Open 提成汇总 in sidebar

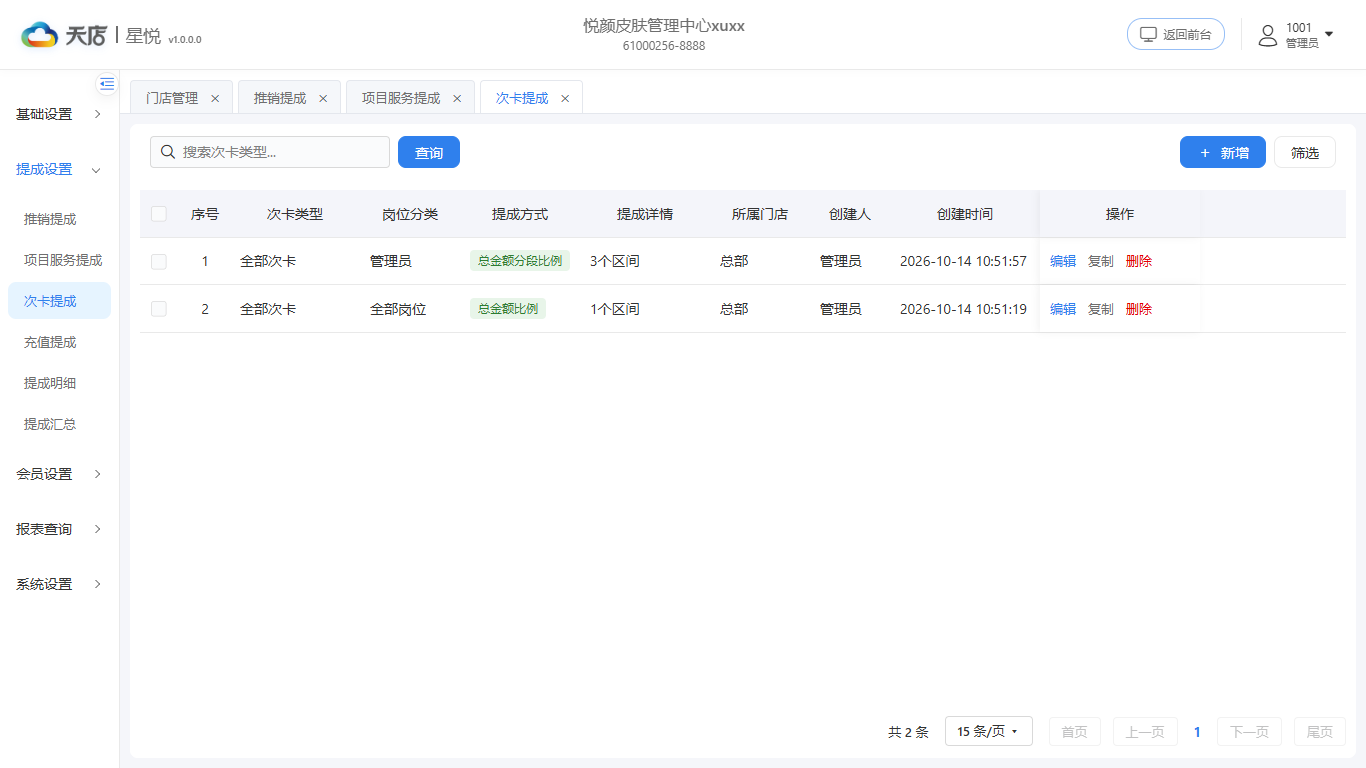click(59, 424)
